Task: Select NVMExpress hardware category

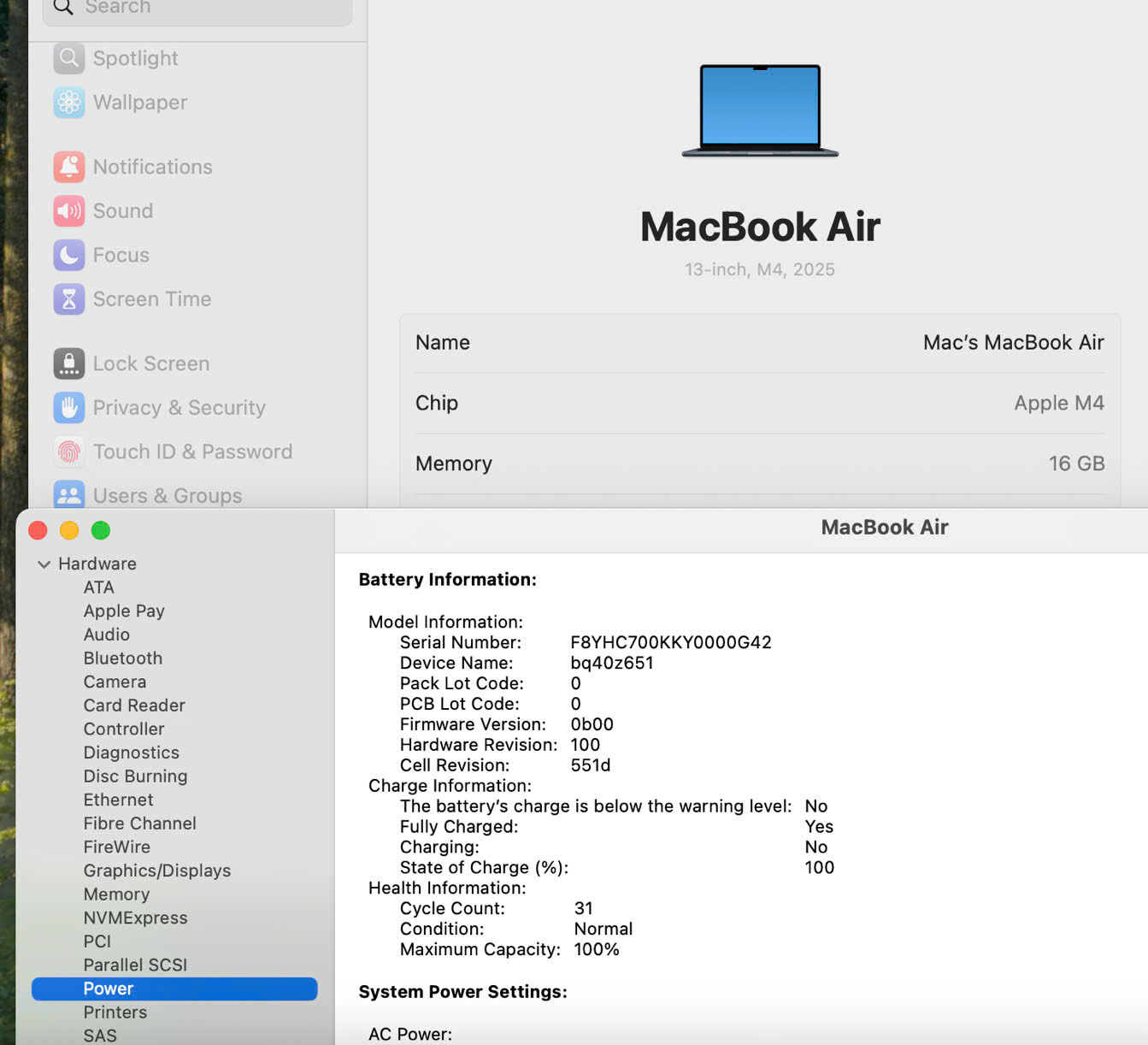Action: coord(135,918)
